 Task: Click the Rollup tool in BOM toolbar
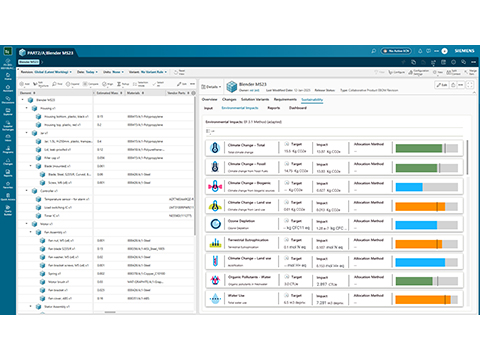pos(123,84)
